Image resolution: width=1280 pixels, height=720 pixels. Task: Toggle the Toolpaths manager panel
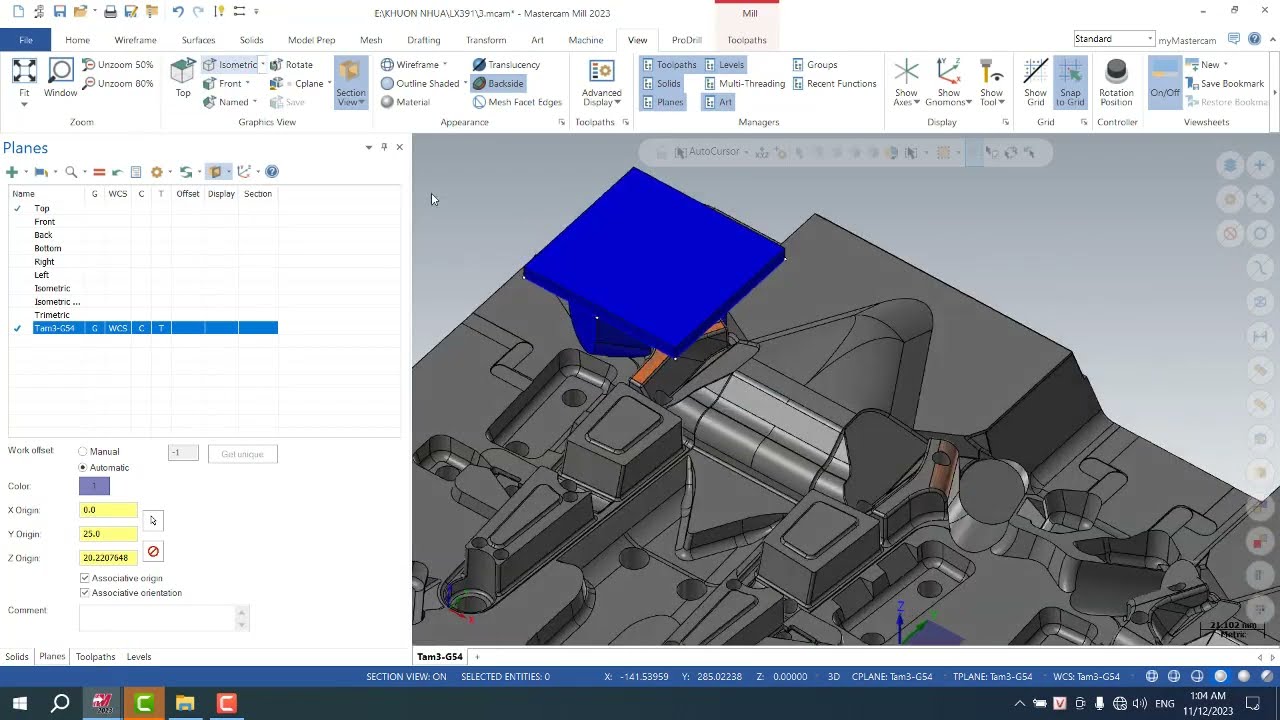click(669, 65)
